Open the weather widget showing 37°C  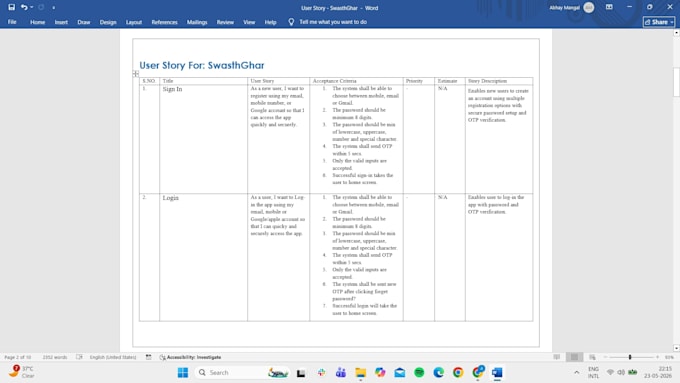tap(22, 372)
